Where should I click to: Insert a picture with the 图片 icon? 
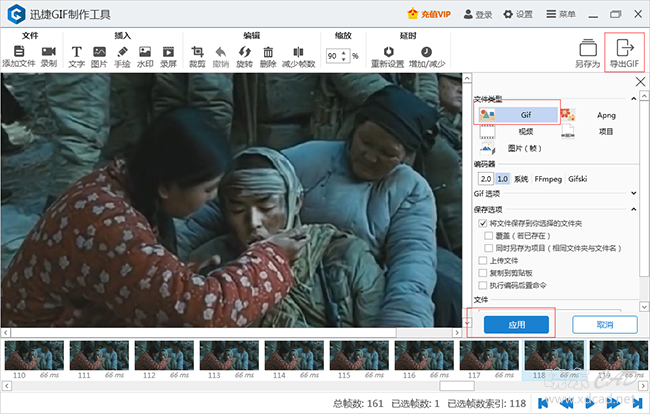tap(99, 52)
